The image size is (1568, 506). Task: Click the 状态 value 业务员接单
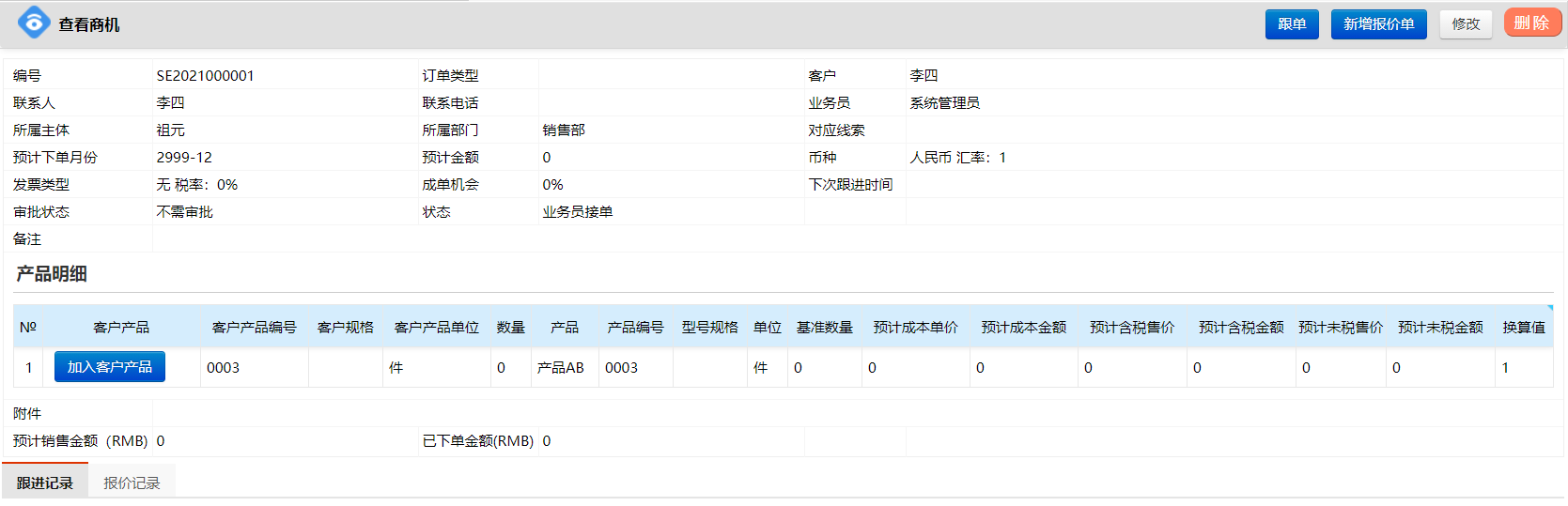(x=578, y=212)
